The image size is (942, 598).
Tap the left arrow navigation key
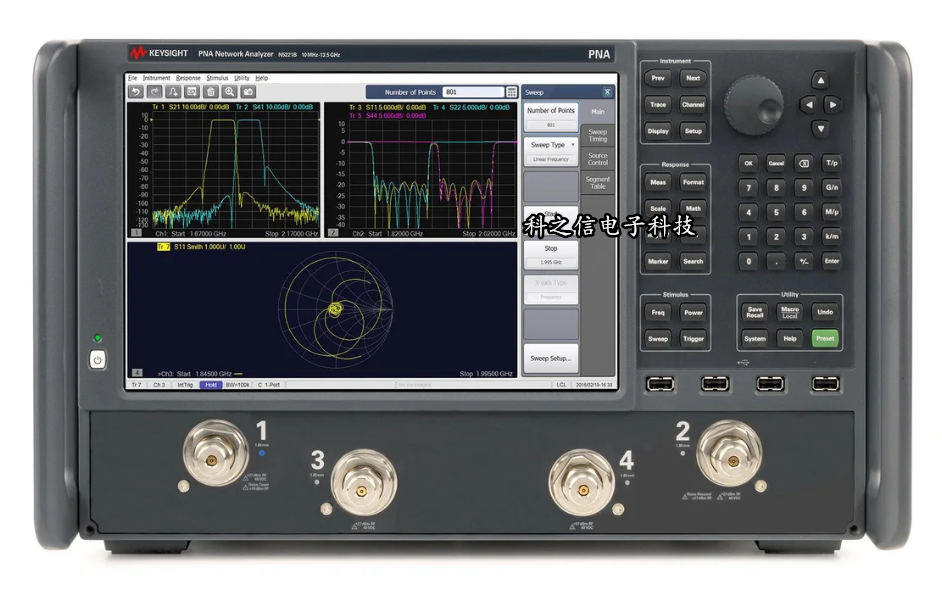[809, 105]
